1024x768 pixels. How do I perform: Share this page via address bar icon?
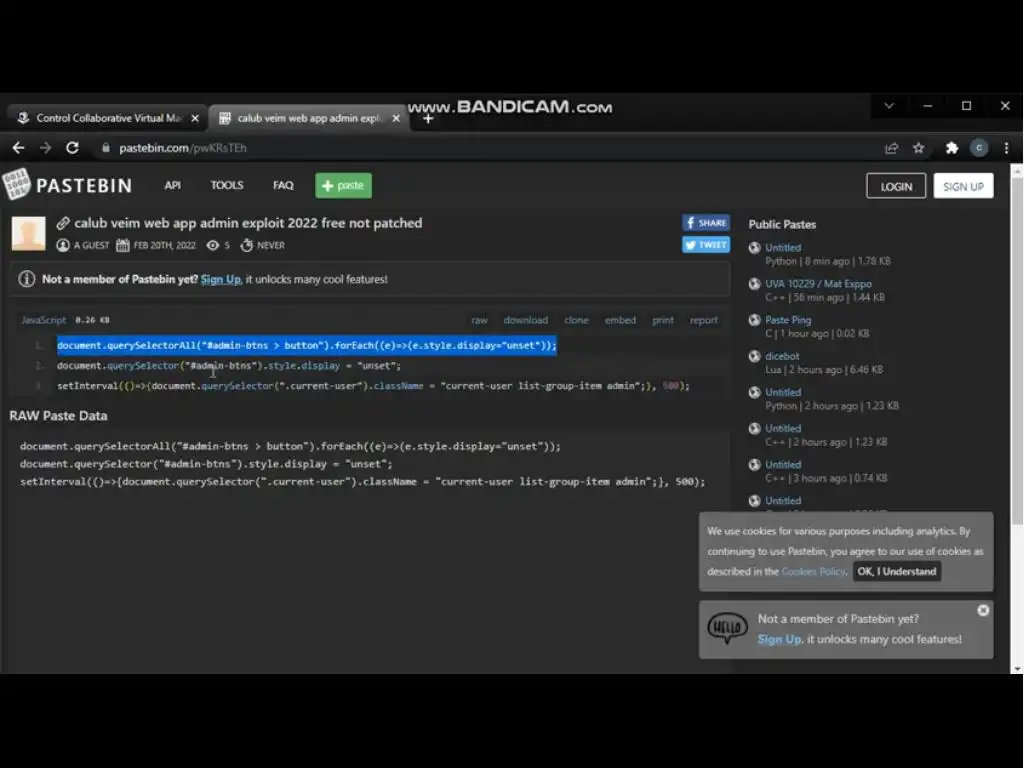click(x=891, y=148)
